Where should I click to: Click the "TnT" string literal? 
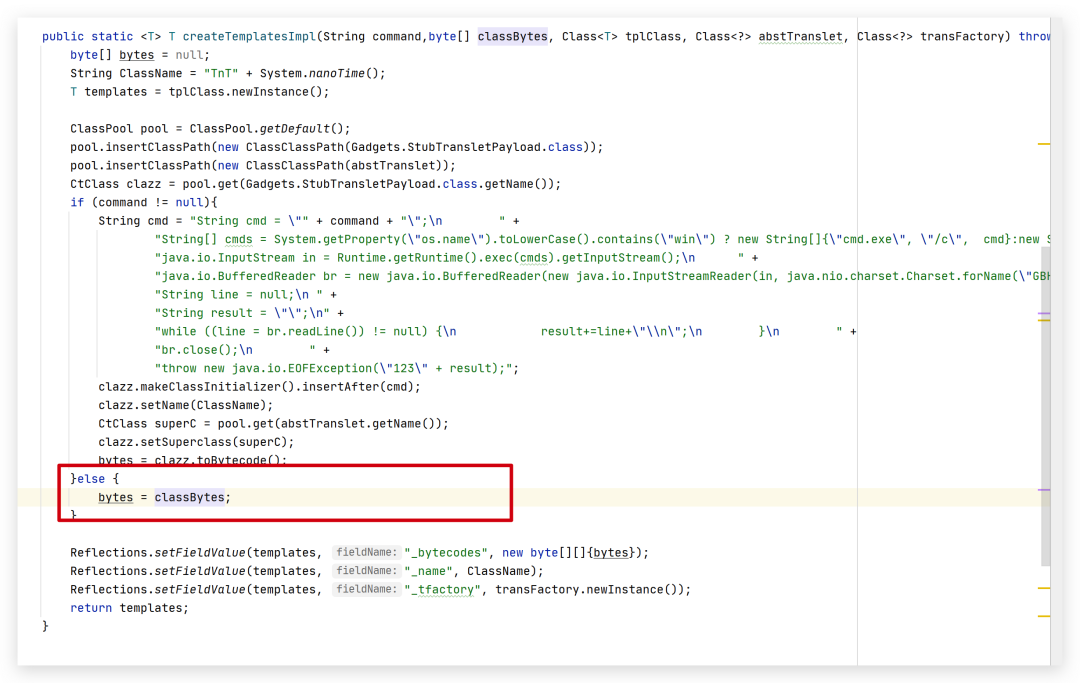221,74
